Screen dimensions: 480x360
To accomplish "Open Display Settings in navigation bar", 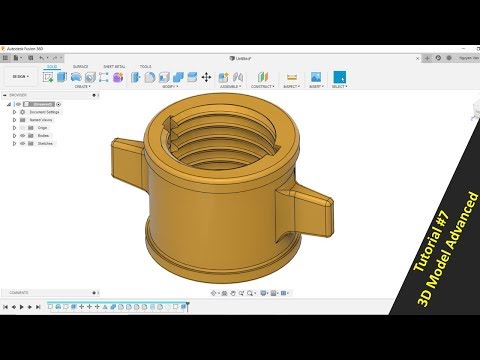I will coord(264,293).
